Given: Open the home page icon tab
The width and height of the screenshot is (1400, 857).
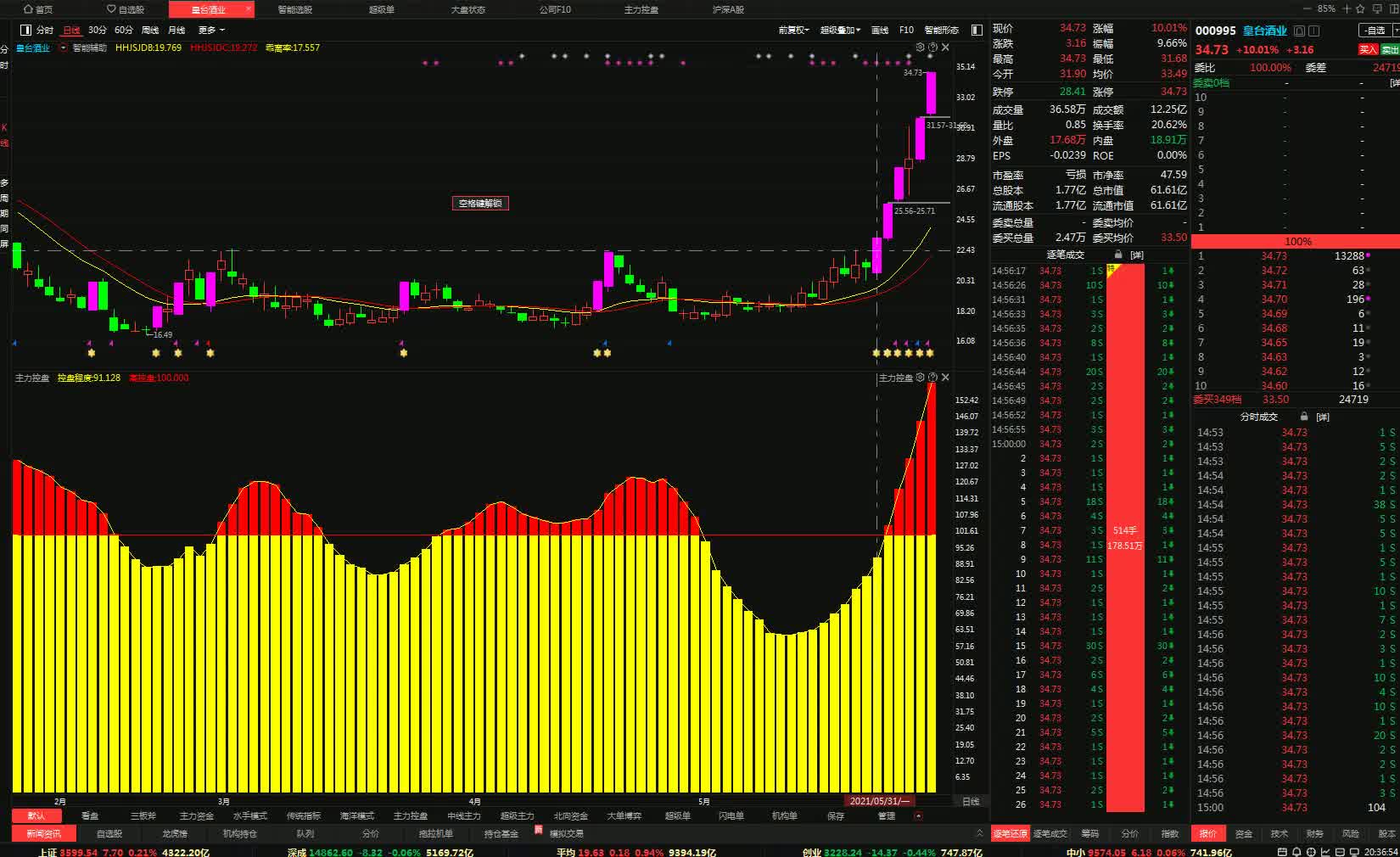Looking at the screenshot, I should coord(38,9).
